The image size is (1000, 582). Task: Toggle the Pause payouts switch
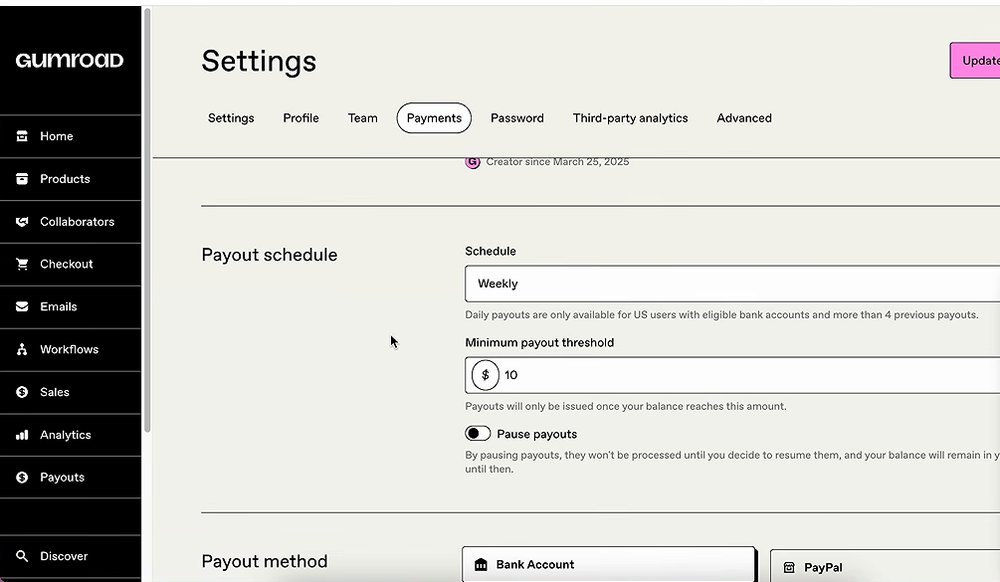[478, 433]
